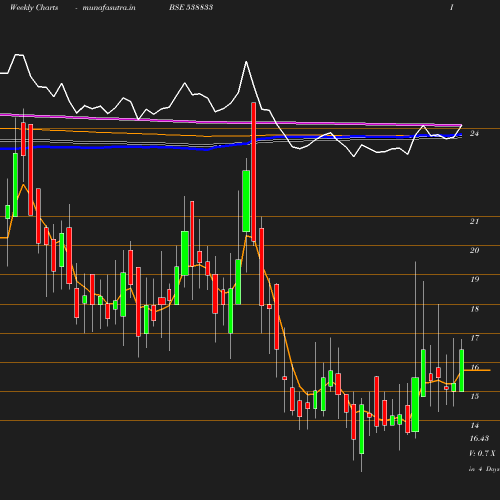Click price axis label 15
This screenshot has height=500, width=500.
click(474, 396)
